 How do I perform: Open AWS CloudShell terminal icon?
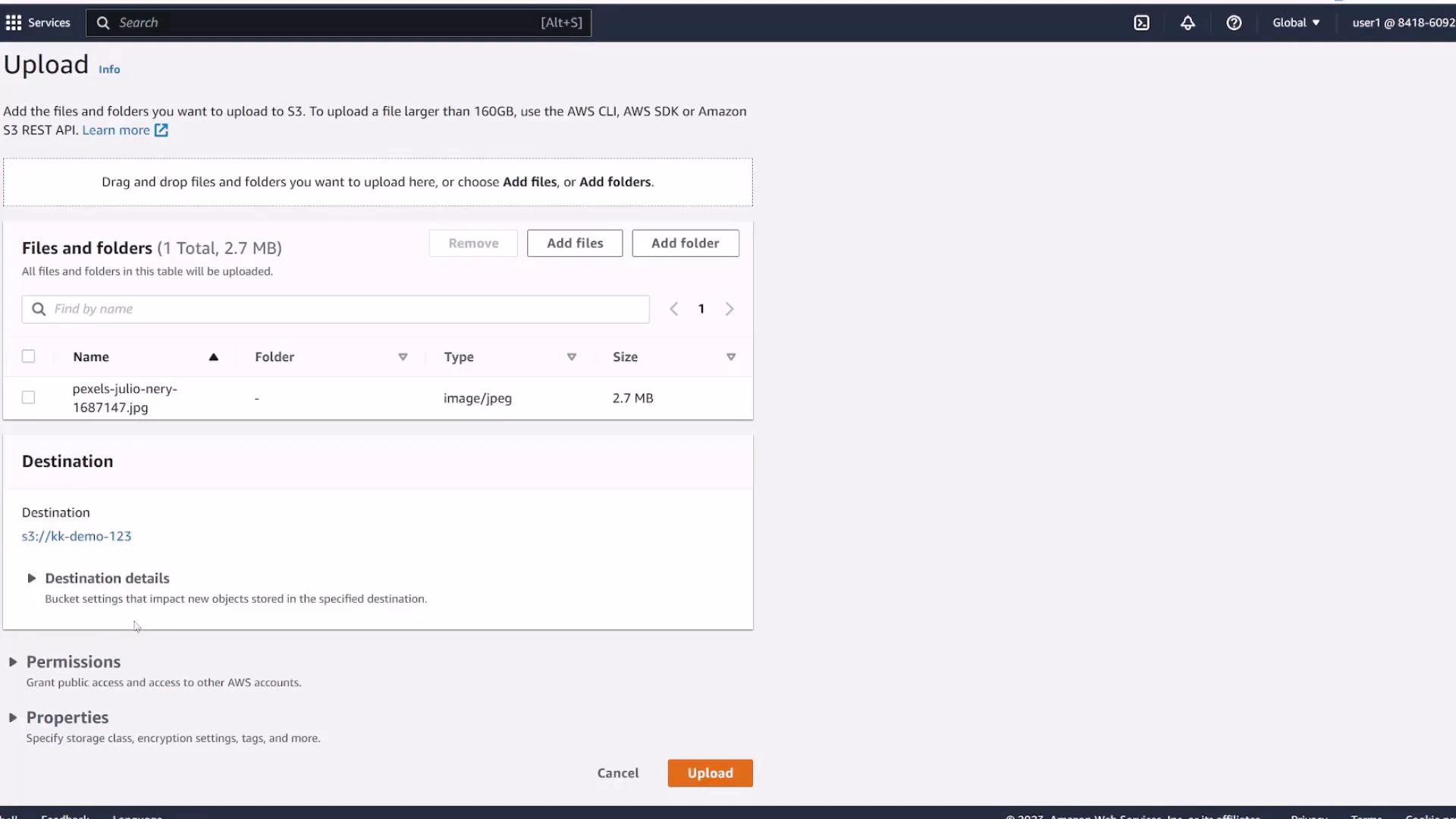(1141, 23)
